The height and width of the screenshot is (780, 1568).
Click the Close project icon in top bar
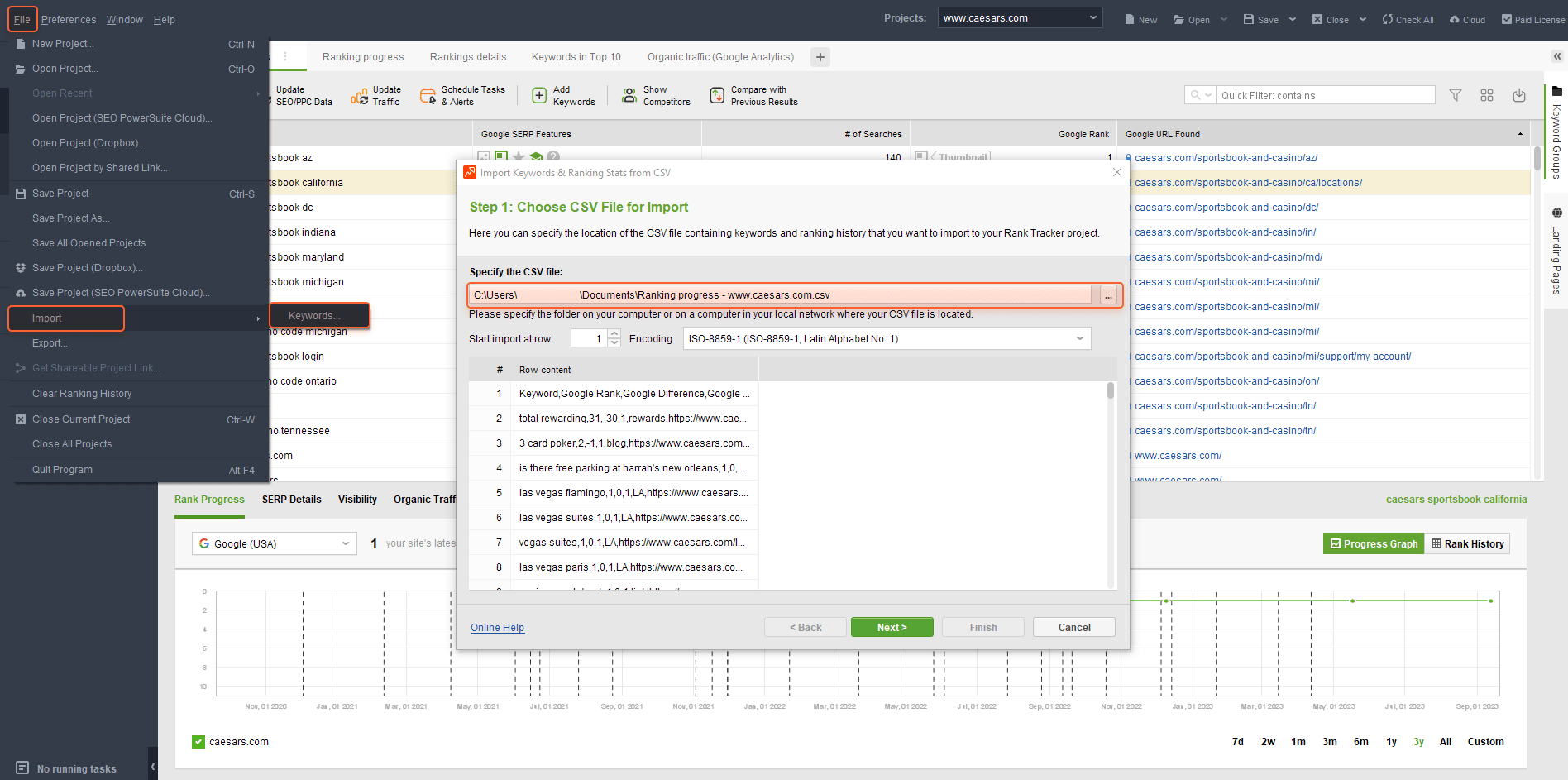(x=1317, y=19)
